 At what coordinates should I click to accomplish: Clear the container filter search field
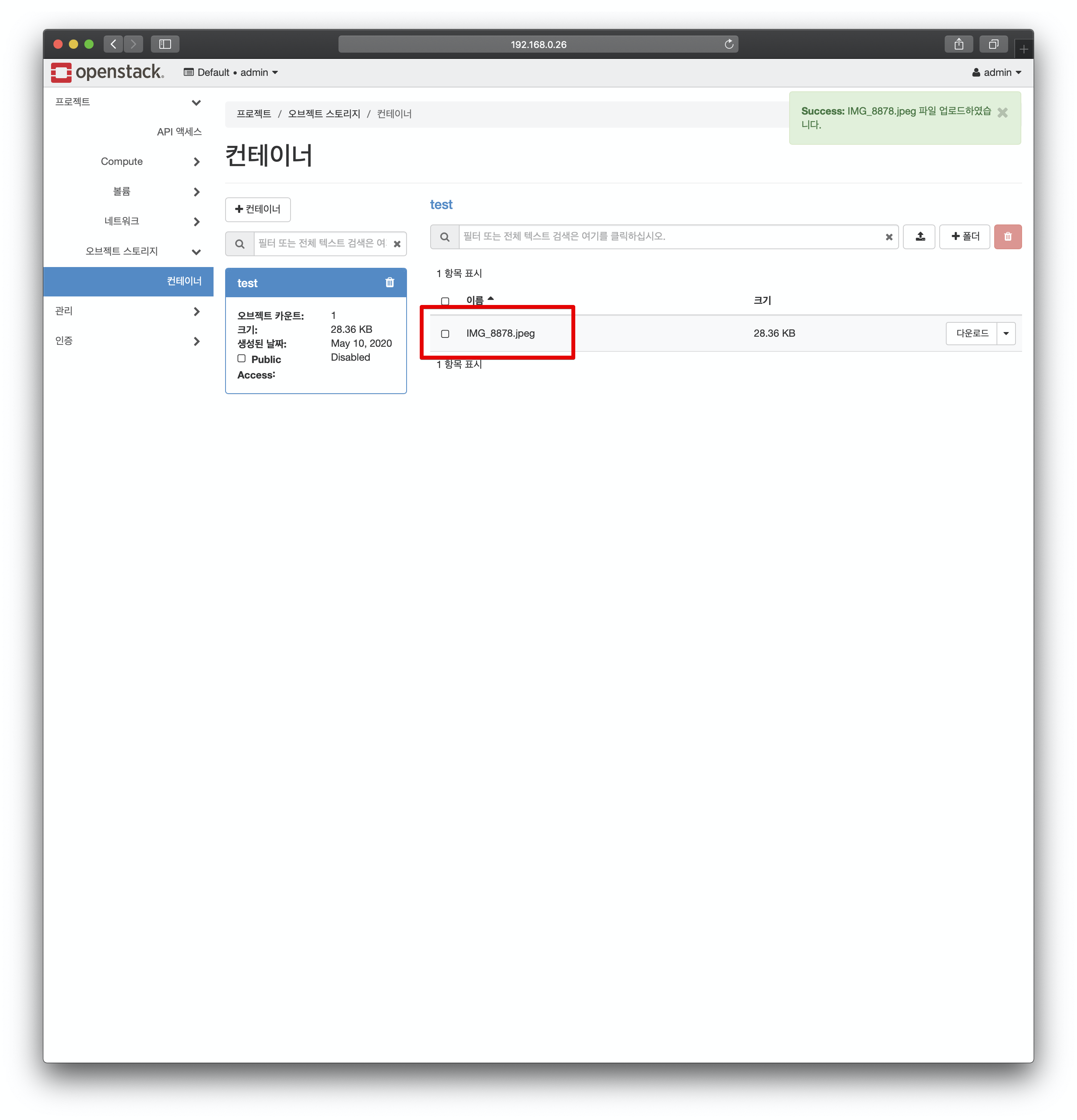397,244
